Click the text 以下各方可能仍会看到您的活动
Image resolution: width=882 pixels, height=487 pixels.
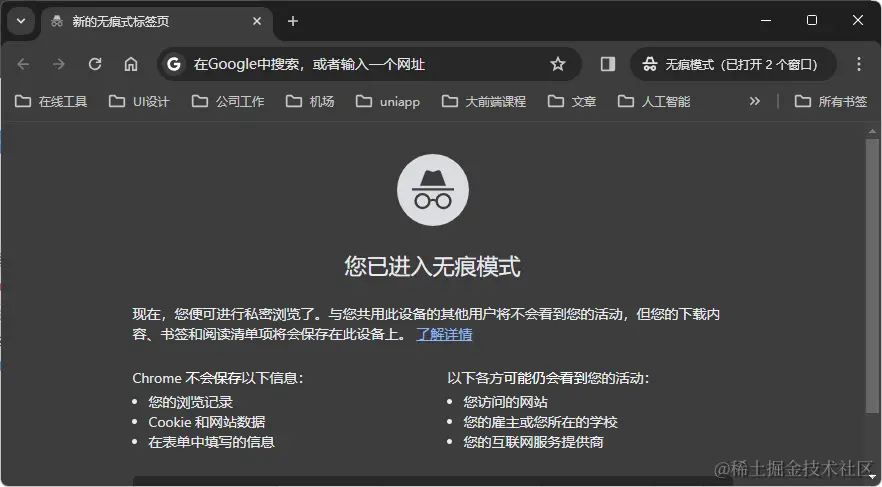coord(548,378)
